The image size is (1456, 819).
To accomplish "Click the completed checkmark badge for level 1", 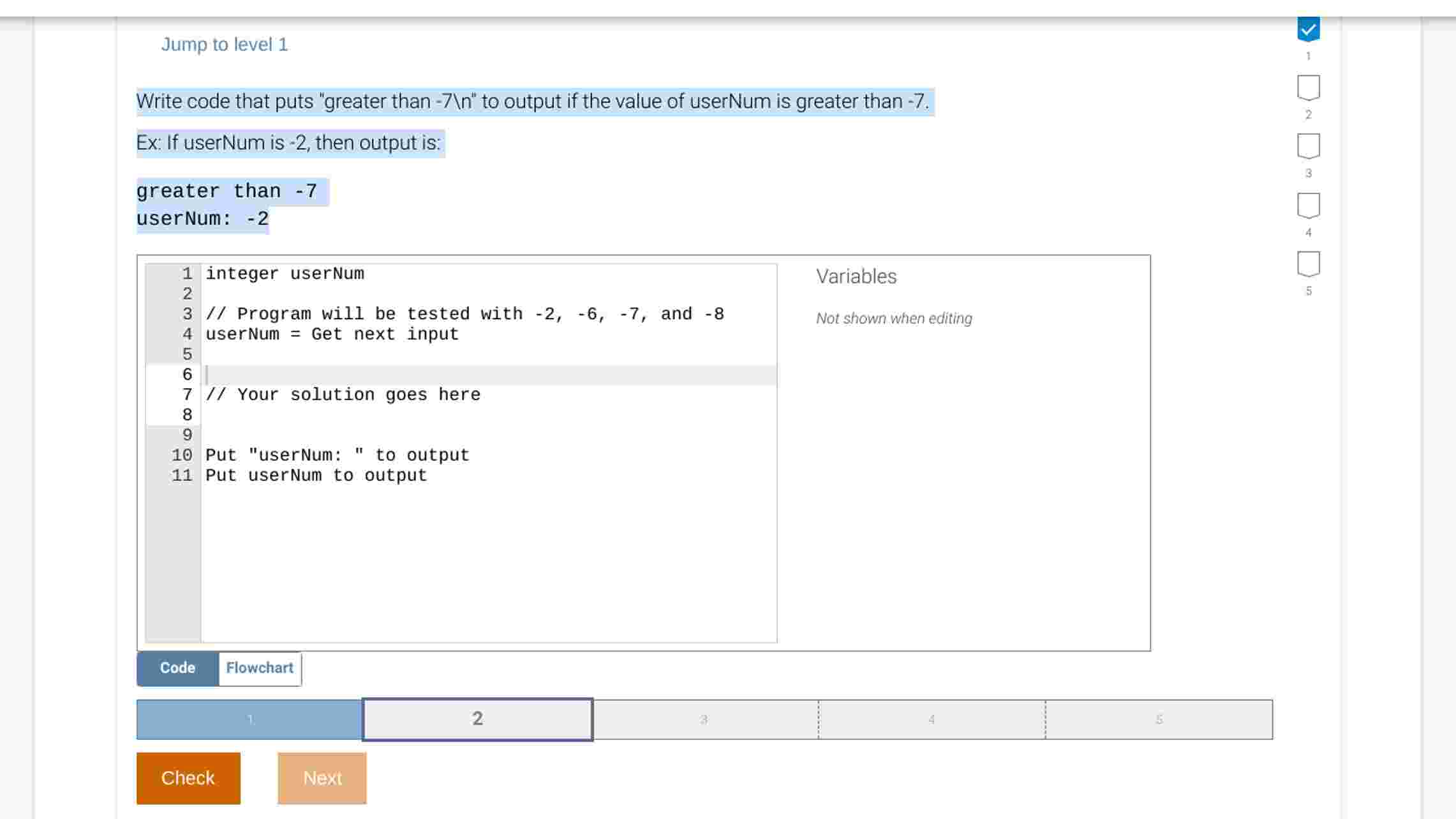I will tap(1309, 28).
